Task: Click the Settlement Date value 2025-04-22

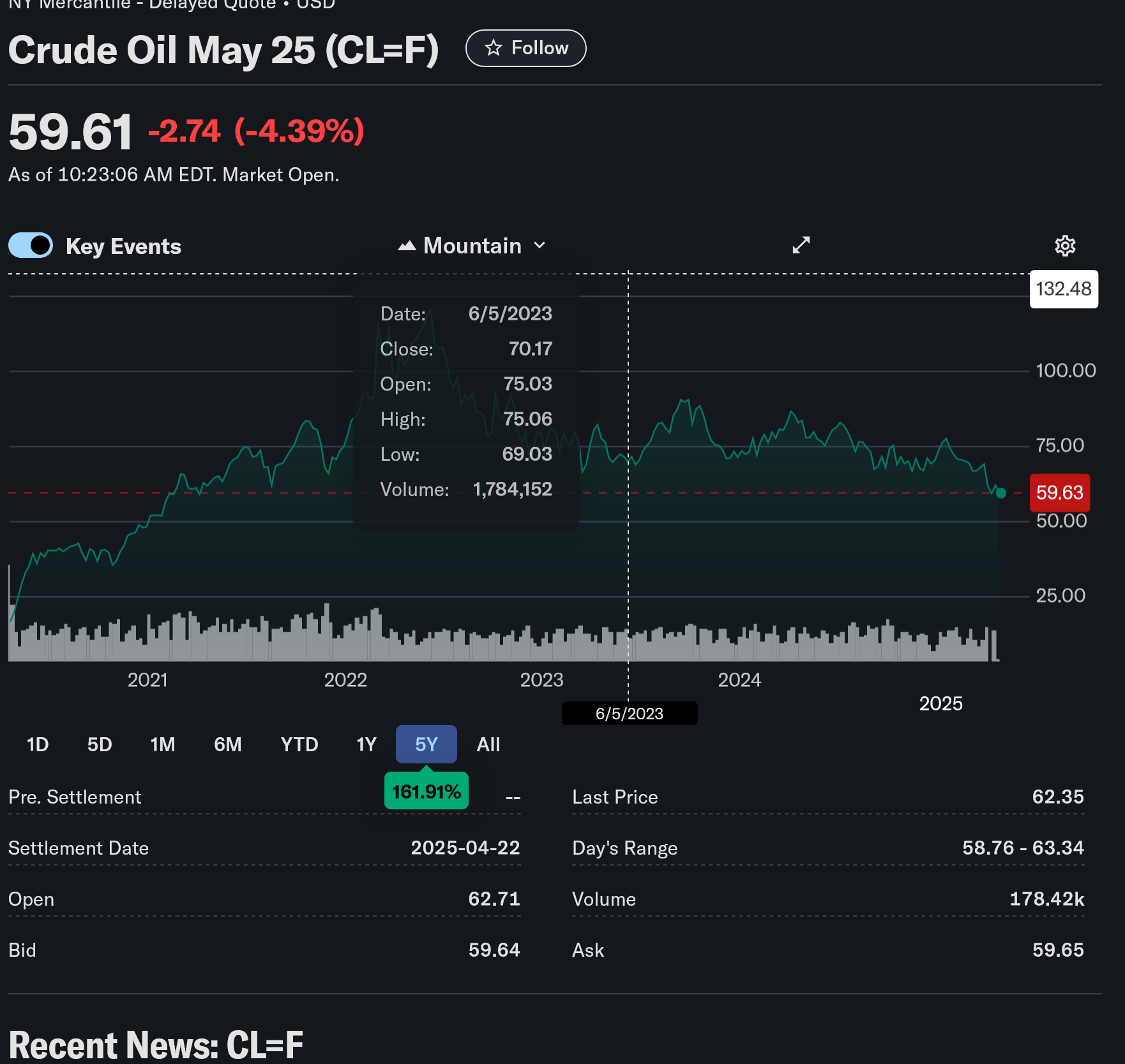Action: point(465,848)
